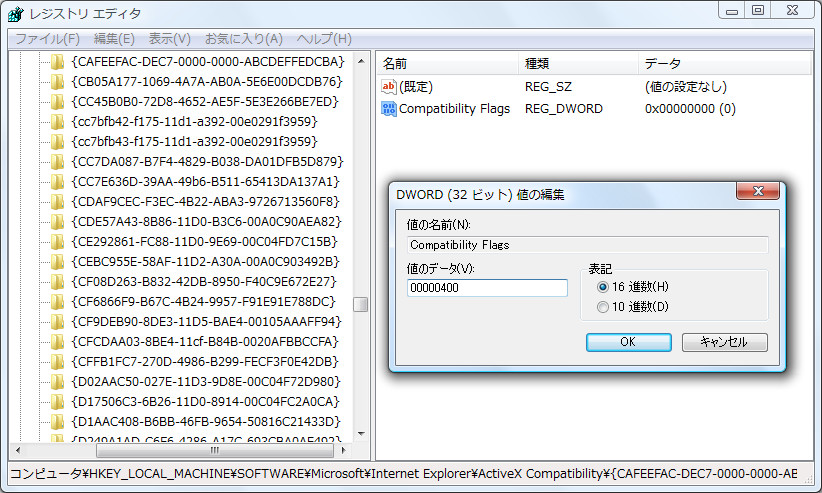The image size is (822, 493).
Task: Click the DWORD icon for Compatibility Flags
Action: 388,109
